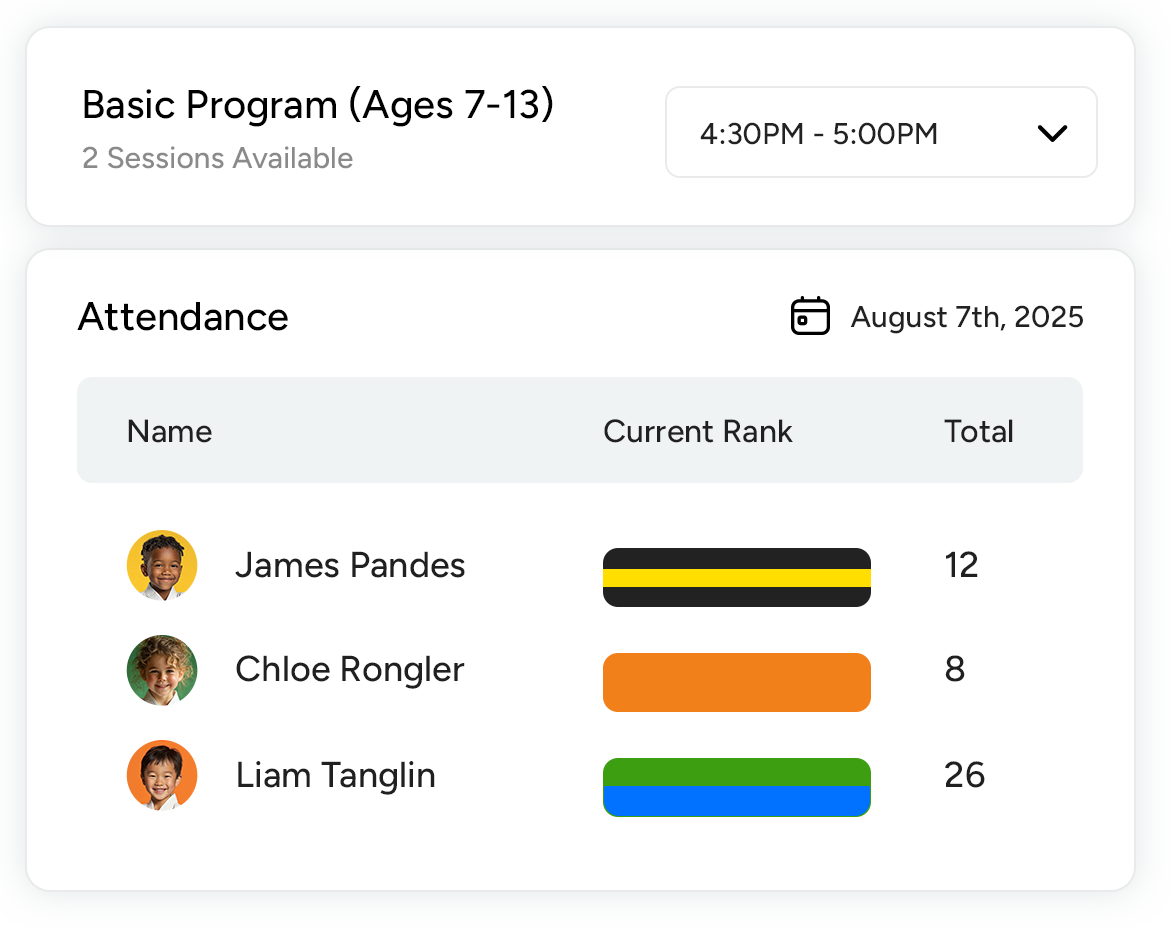Image resolution: width=1173 pixels, height=929 pixels.
Task: Click James Pandes' attendance total of 12
Action: (x=961, y=565)
